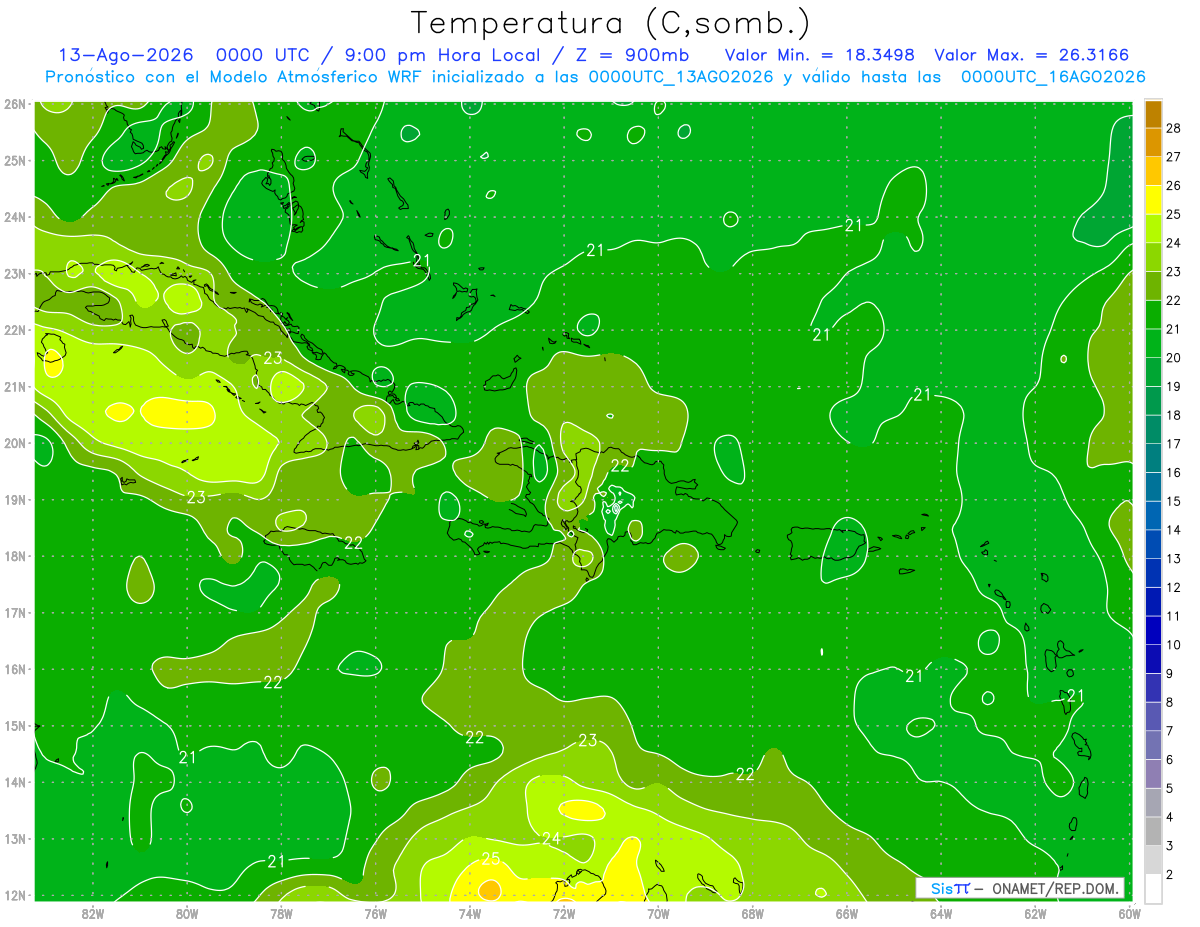Click the '80W' longitude axis label
Screen dimensions: 1200x927
click(x=187, y=912)
